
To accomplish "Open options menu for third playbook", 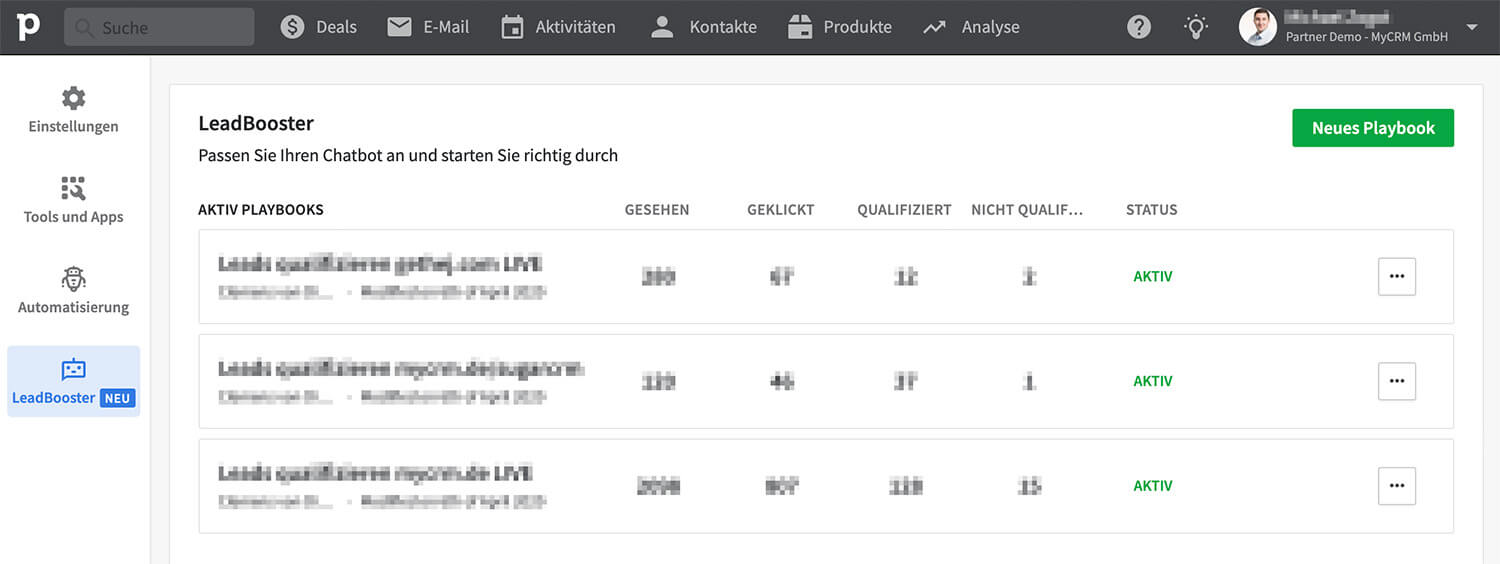I will point(1396,486).
